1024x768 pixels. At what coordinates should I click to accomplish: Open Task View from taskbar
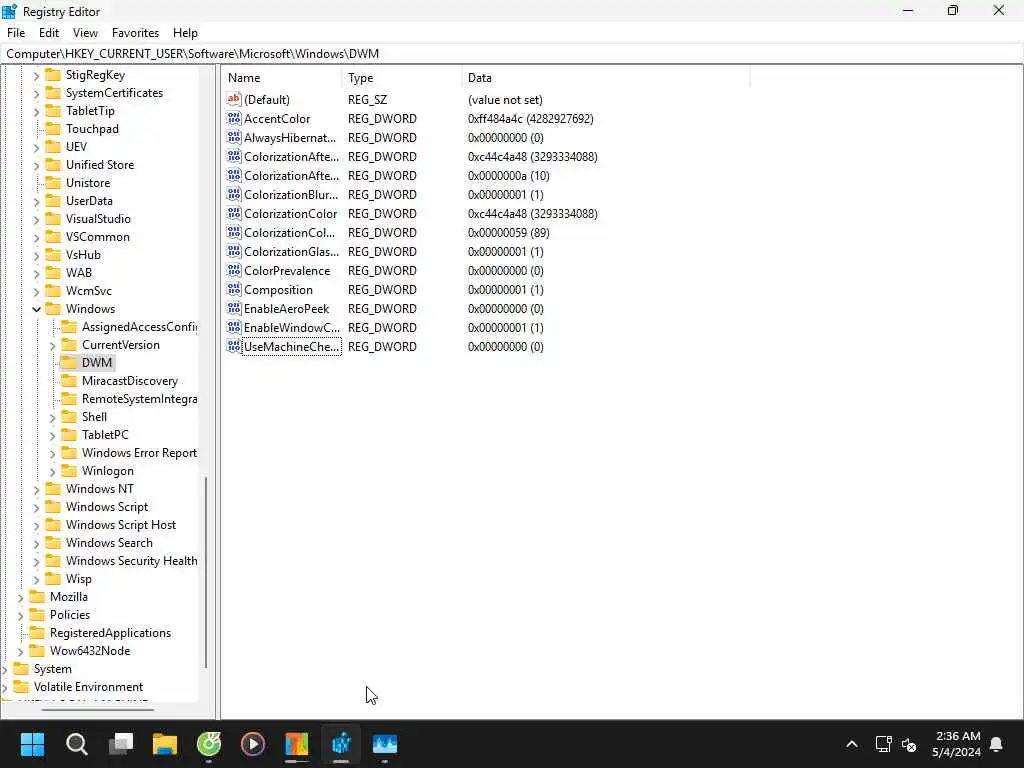tap(121, 743)
